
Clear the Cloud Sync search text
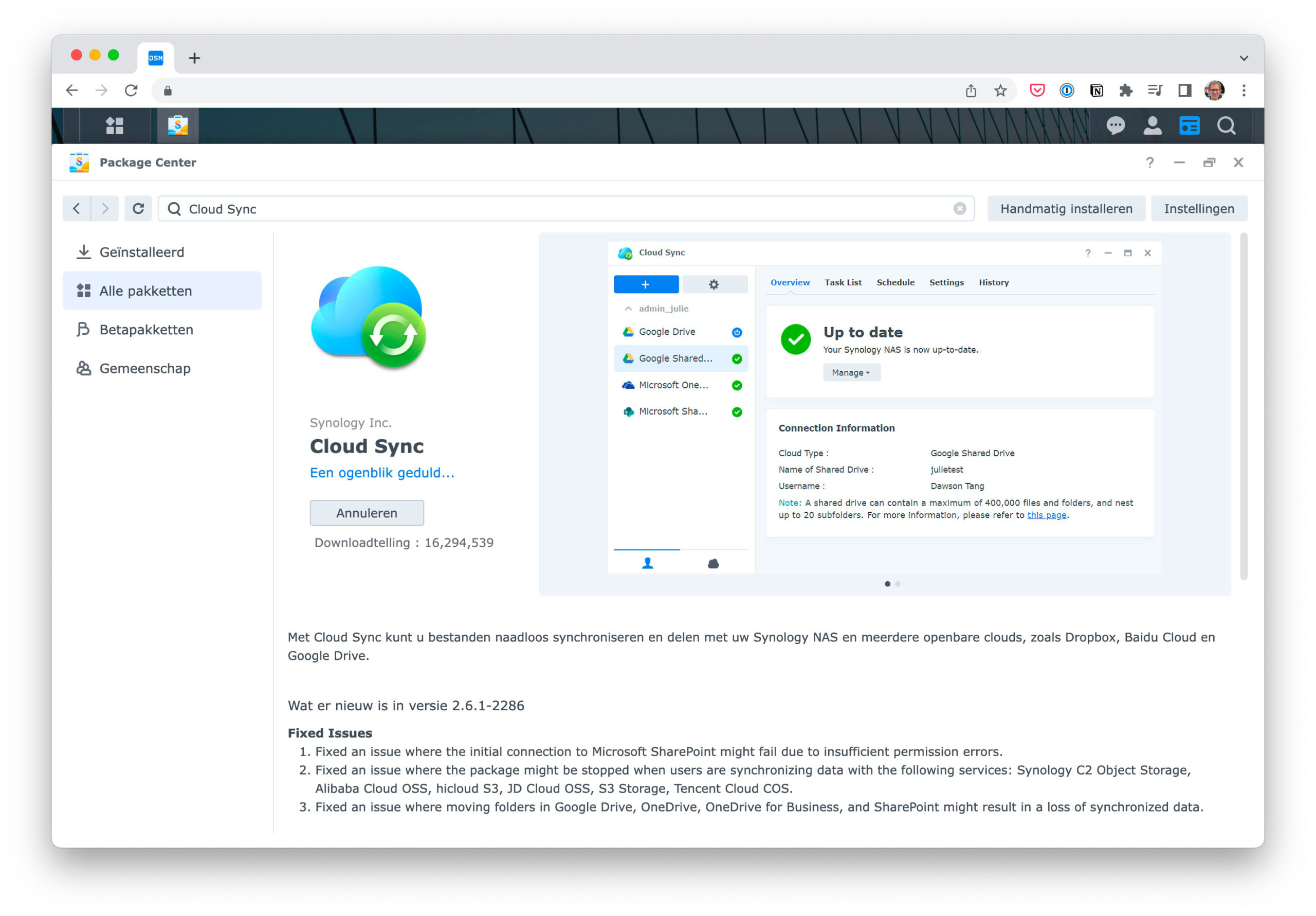click(x=959, y=209)
